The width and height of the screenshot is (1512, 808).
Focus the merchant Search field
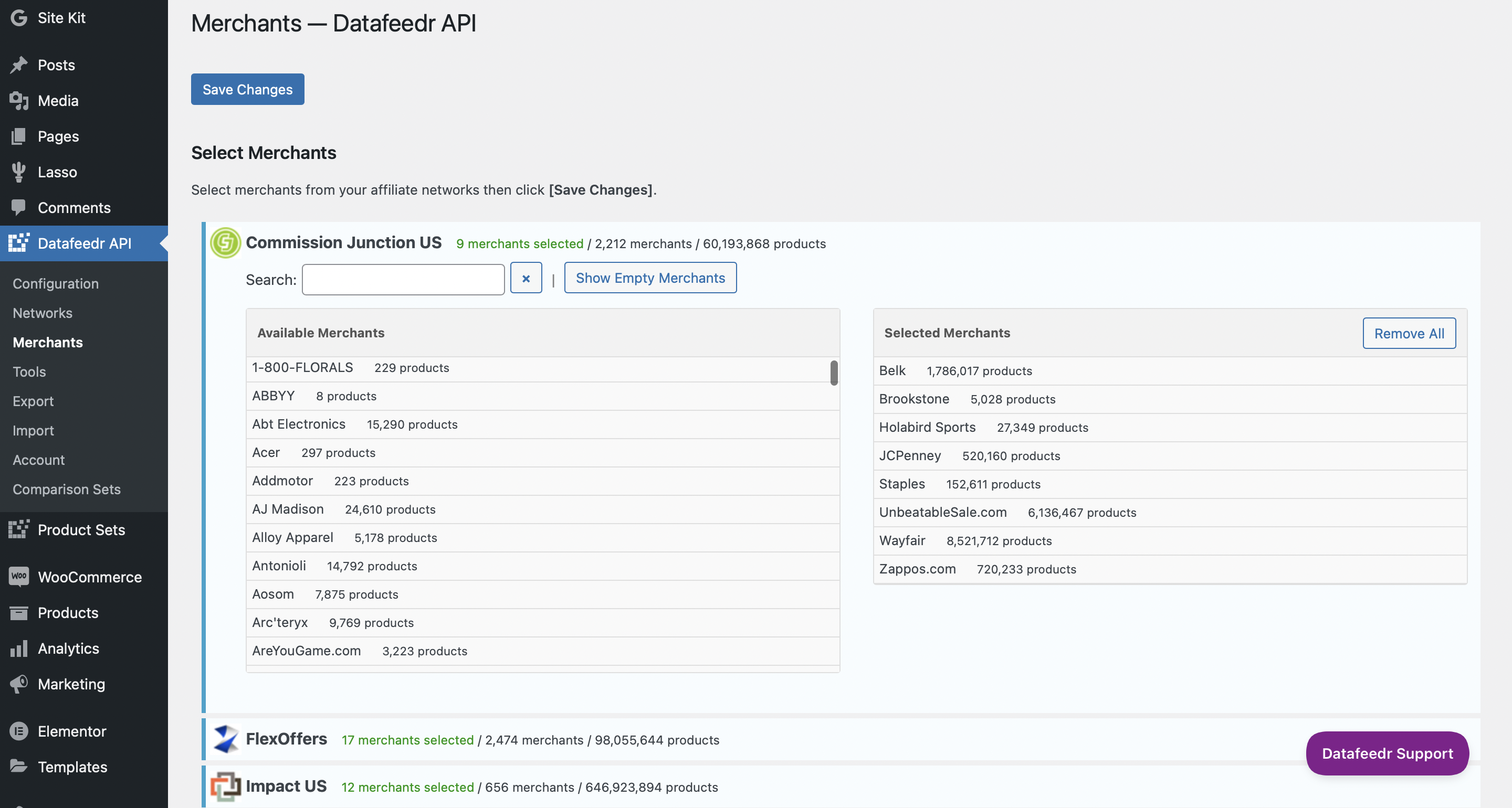(403, 279)
